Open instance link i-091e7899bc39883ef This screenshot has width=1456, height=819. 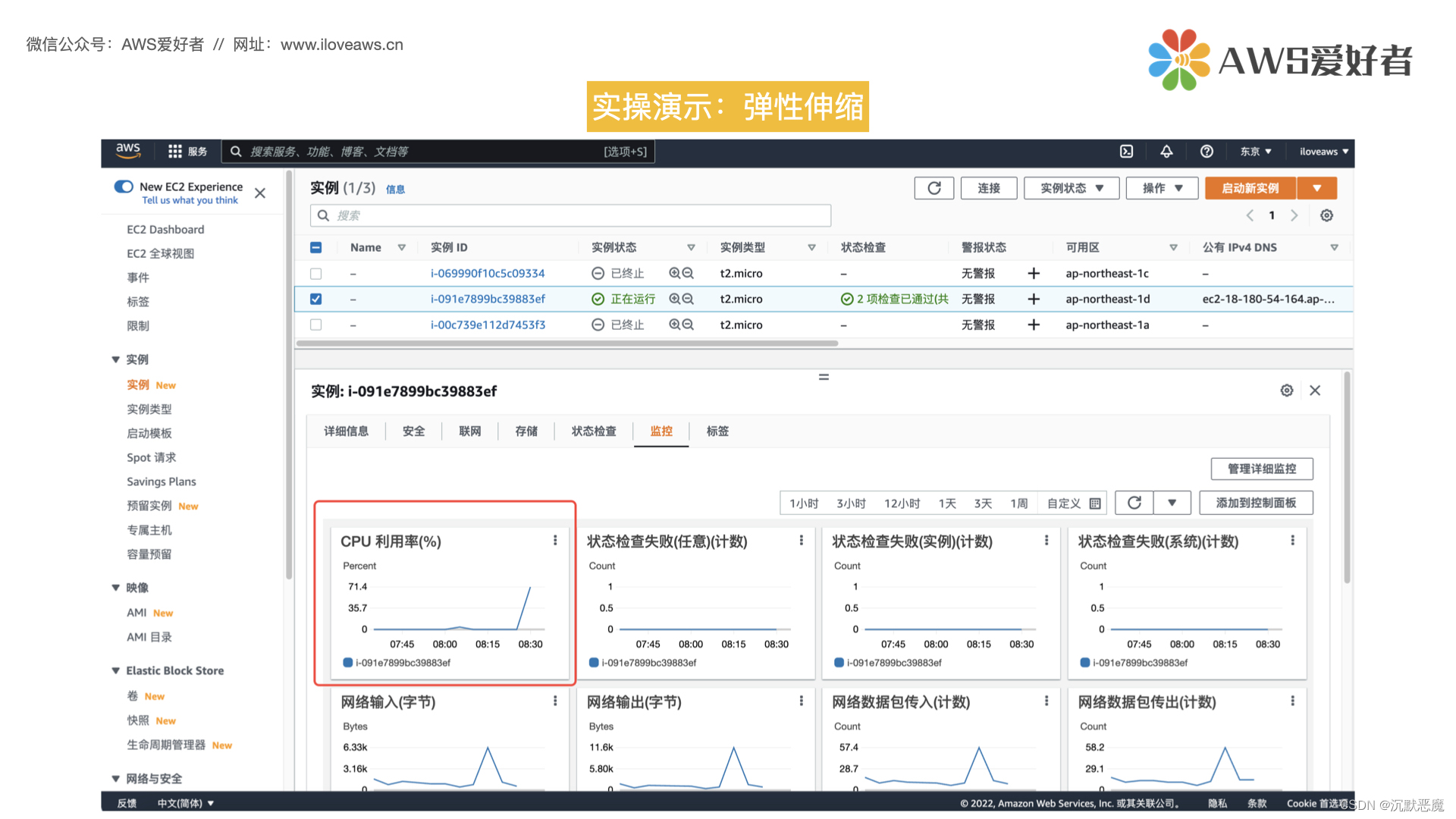tap(488, 299)
